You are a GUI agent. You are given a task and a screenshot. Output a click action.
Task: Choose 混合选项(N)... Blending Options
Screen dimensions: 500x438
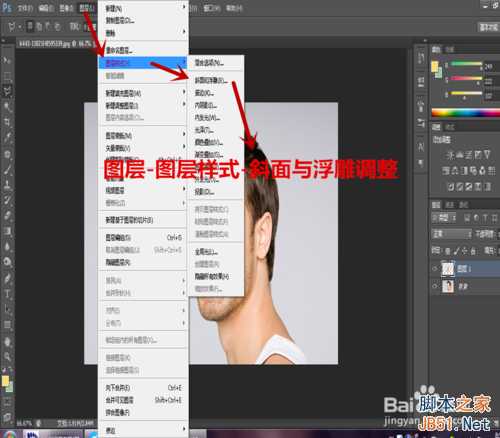coord(216,62)
